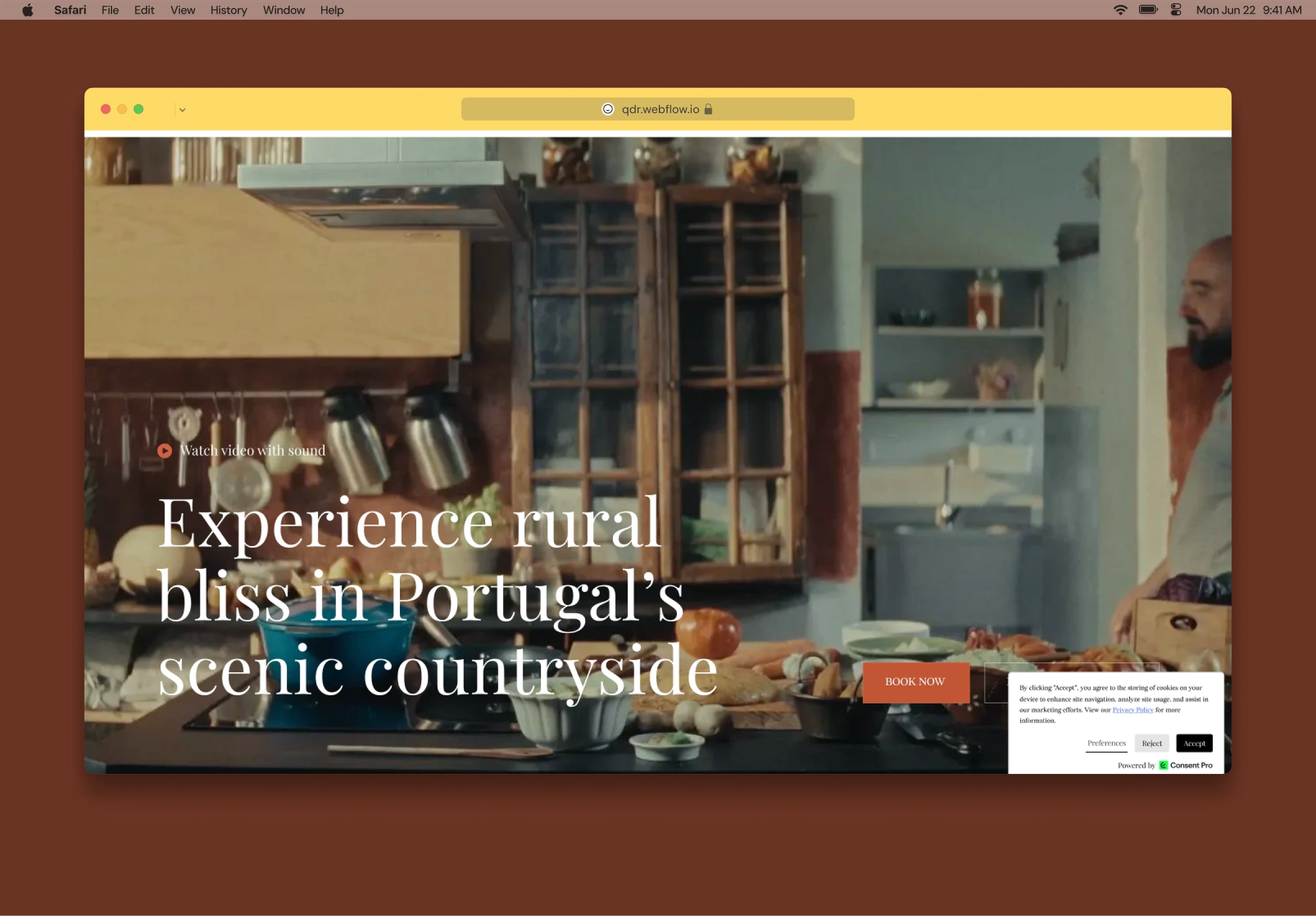Open Control Center icon in menu bar

pos(1176,10)
